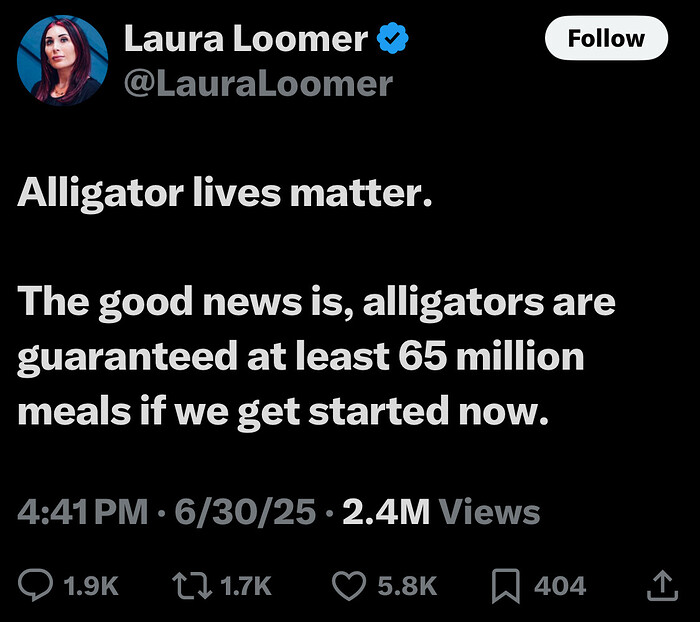
Task: Click the blue verified checkmark badge
Action: pos(392,38)
